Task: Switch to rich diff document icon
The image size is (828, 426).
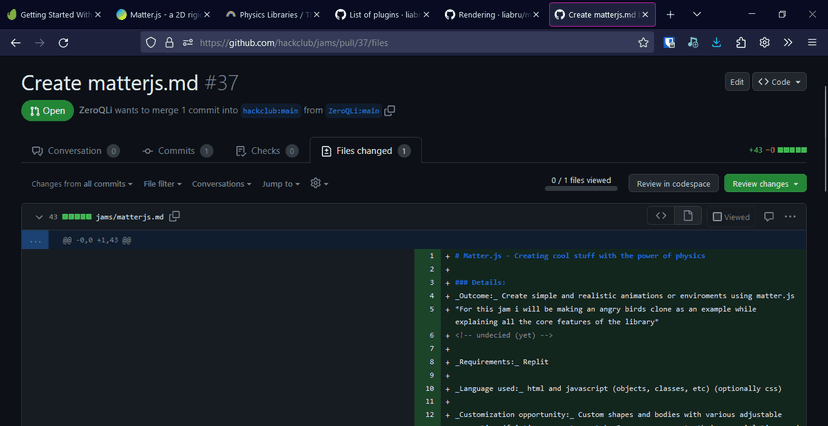Action: 687,216
